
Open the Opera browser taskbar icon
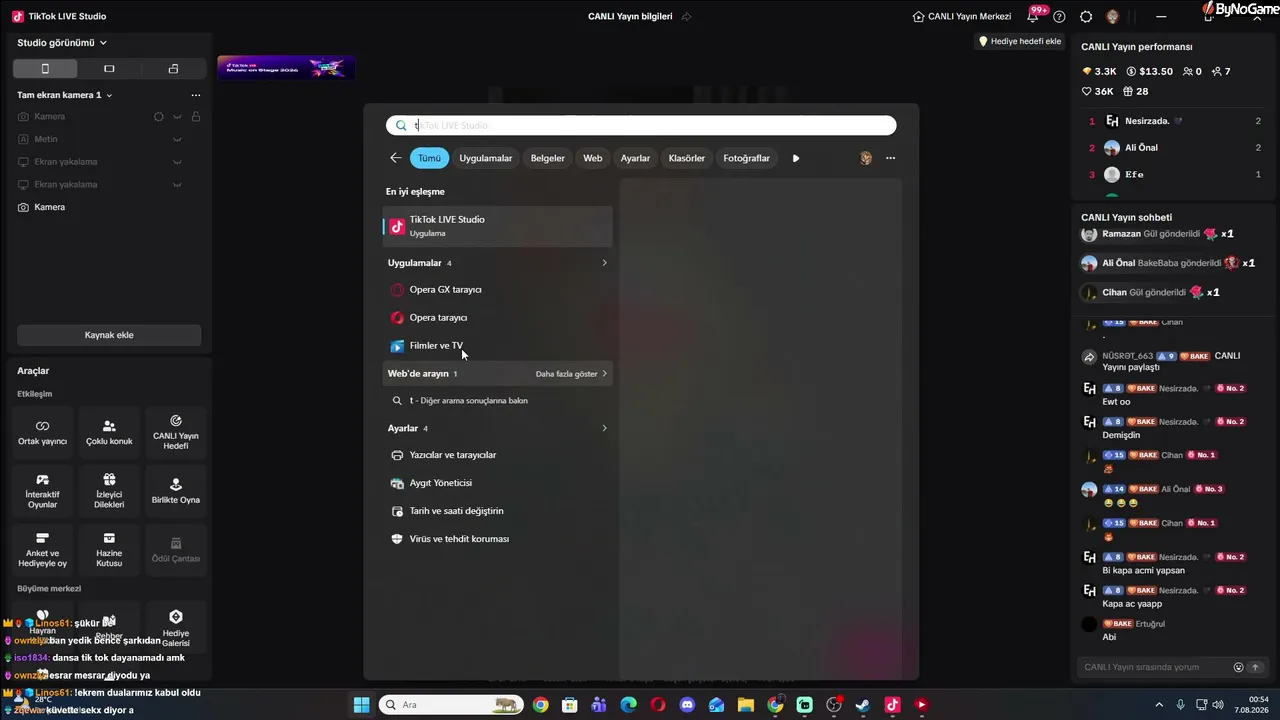tap(658, 705)
